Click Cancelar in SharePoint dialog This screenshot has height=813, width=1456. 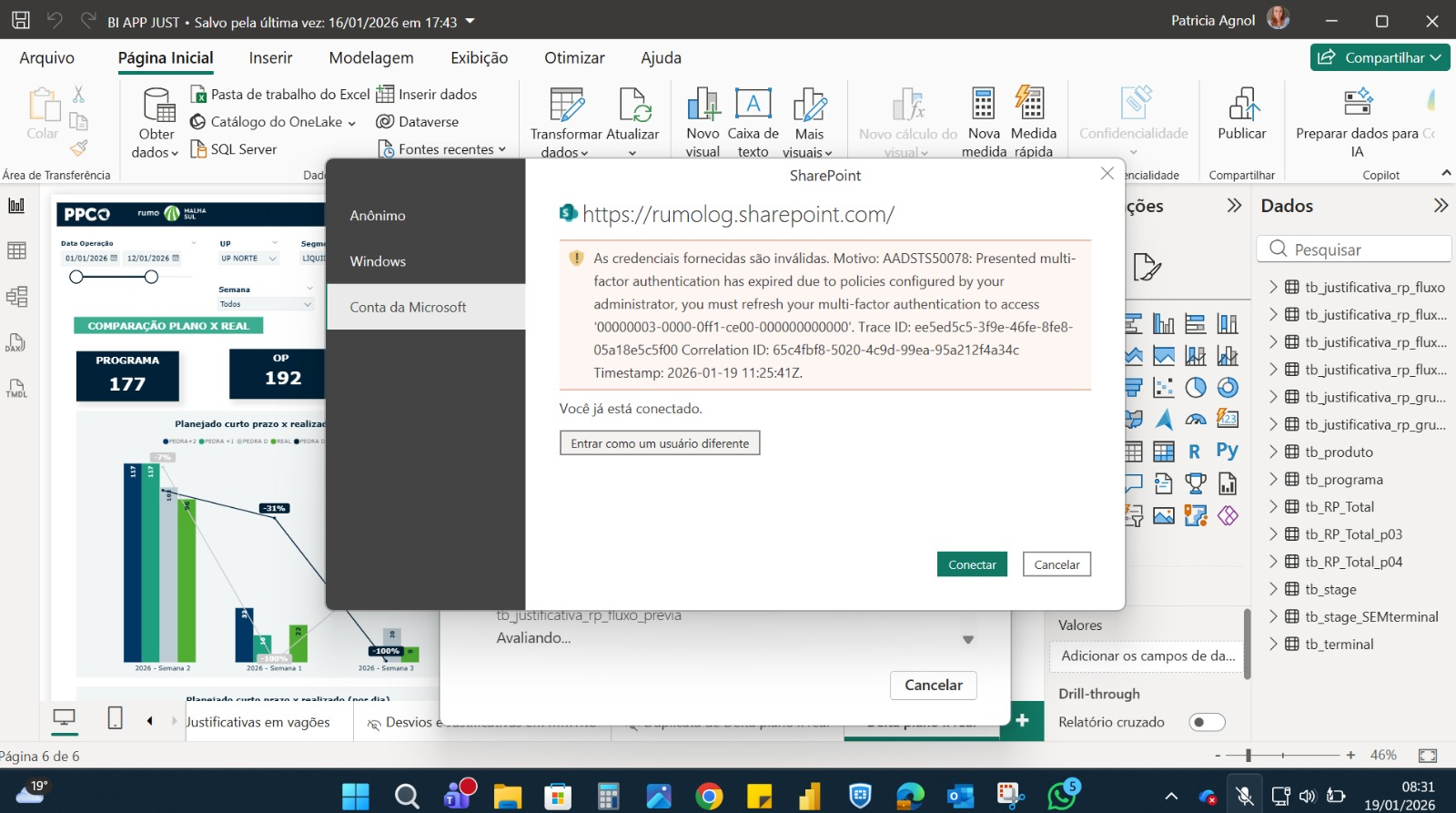coord(1057,564)
